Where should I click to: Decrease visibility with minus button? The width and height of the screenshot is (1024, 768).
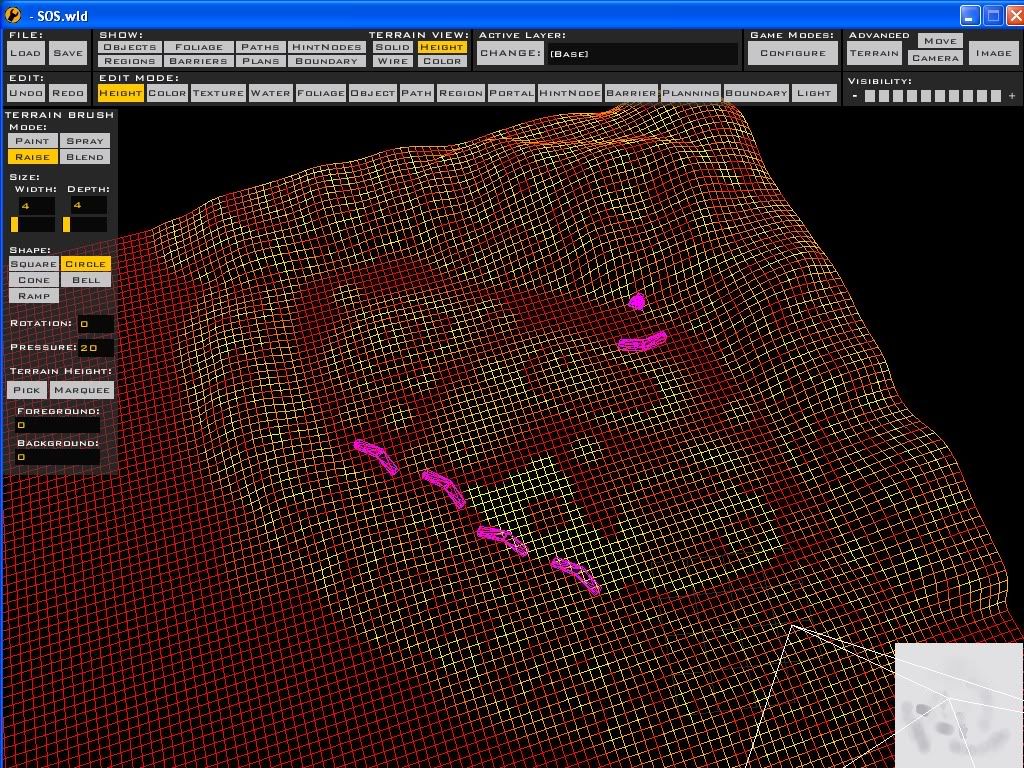854,96
